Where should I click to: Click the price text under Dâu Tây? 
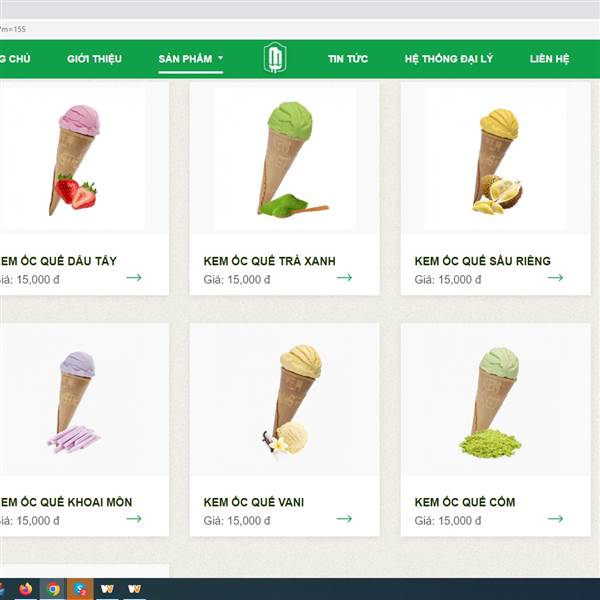point(29,280)
